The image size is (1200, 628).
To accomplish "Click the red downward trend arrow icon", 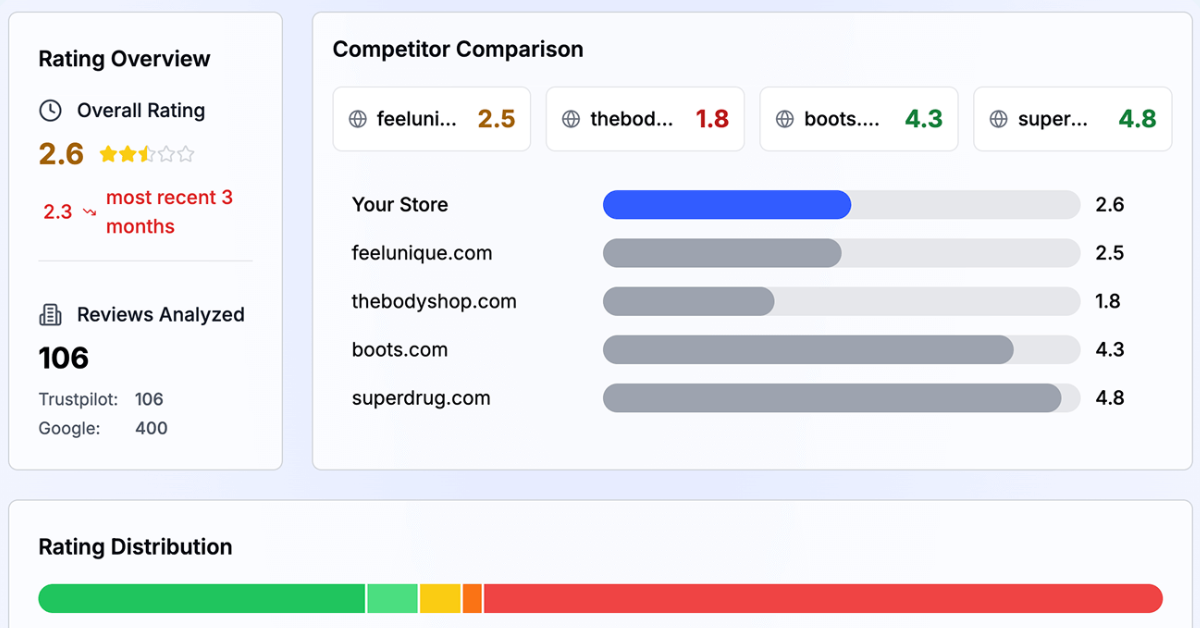I will tap(89, 212).
